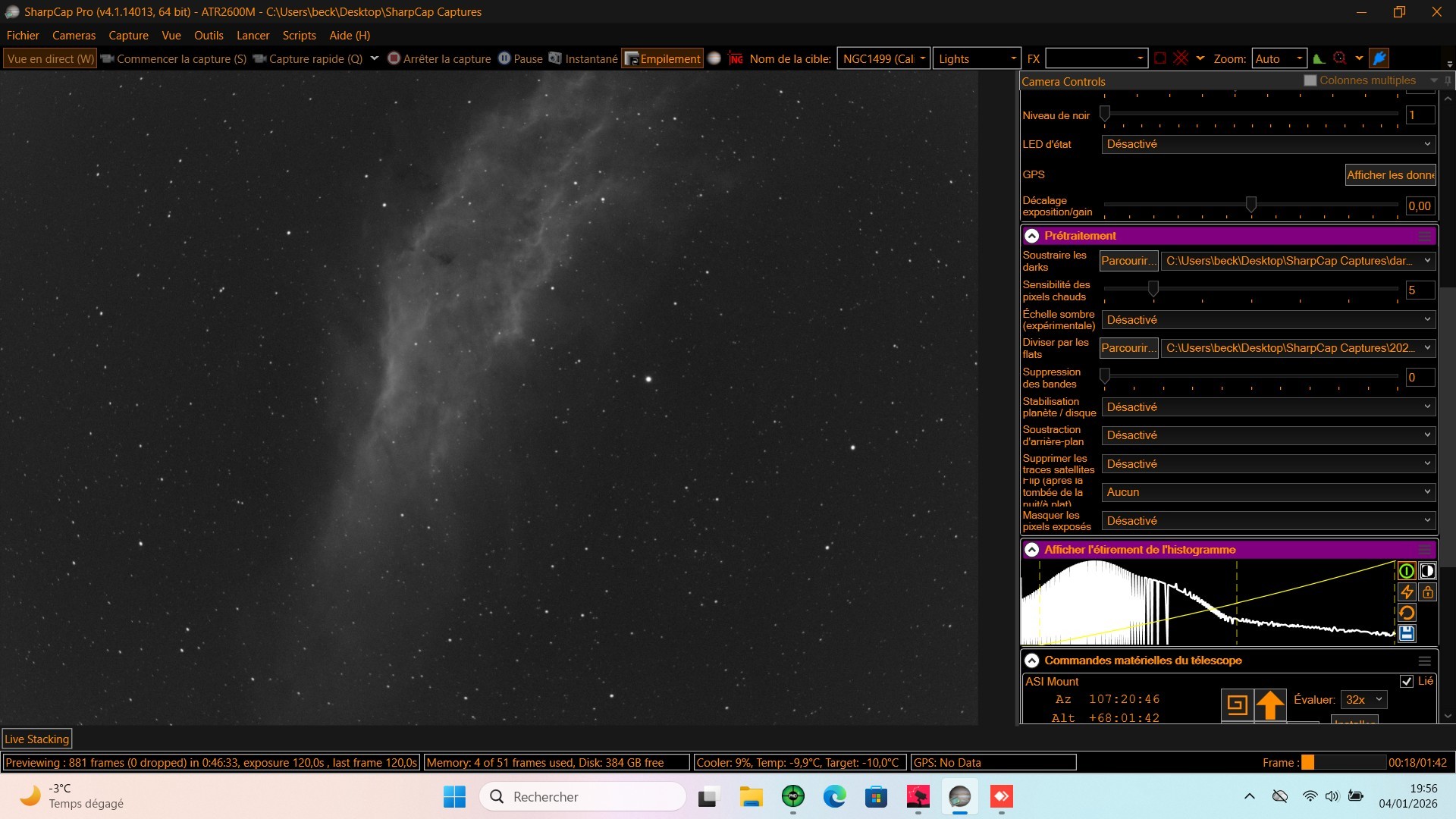The height and width of the screenshot is (819, 1456).
Task: Click the orange up arrow mount button
Action: [1270, 705]
